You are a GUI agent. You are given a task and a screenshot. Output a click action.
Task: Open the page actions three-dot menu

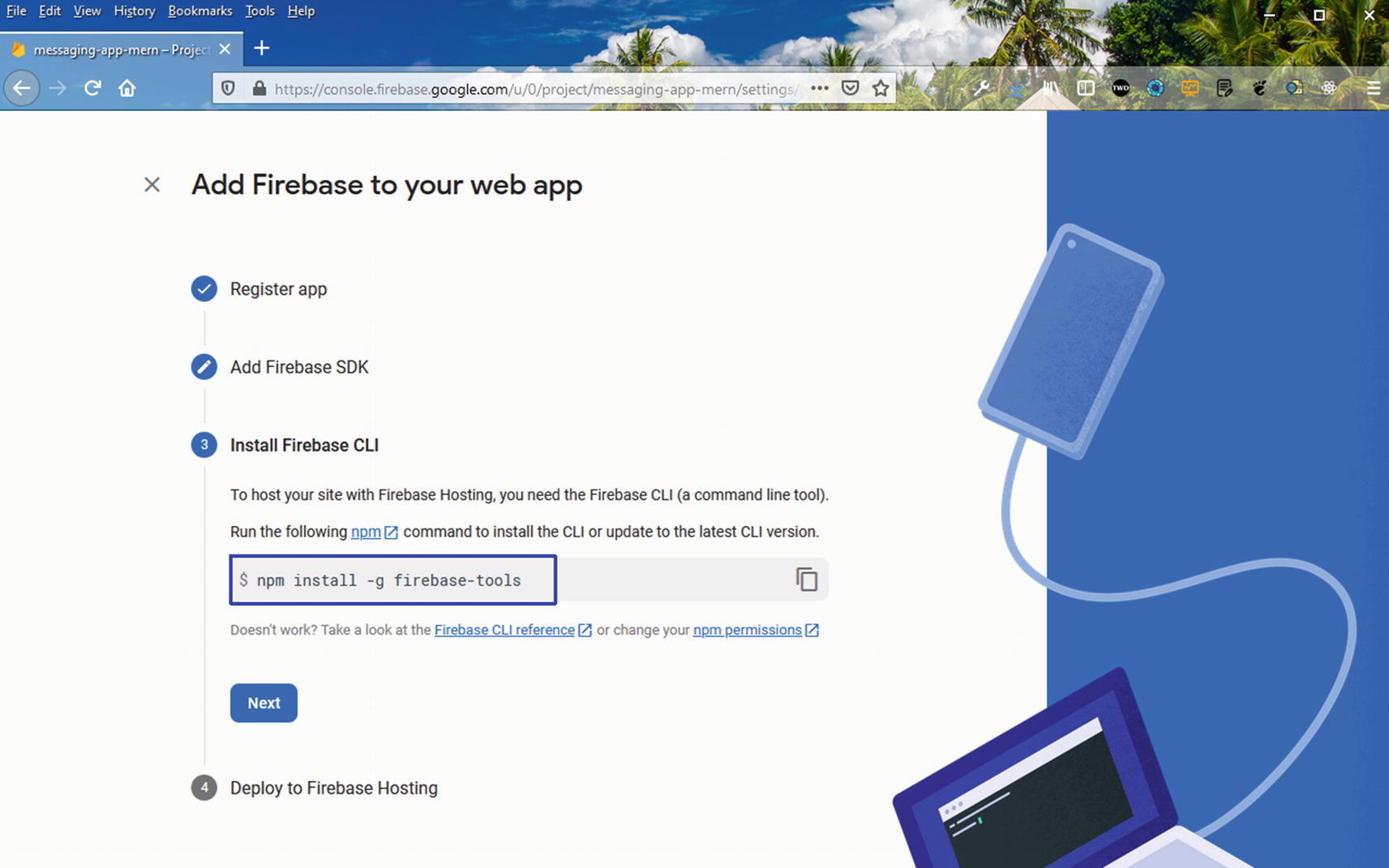coord(820,88)
